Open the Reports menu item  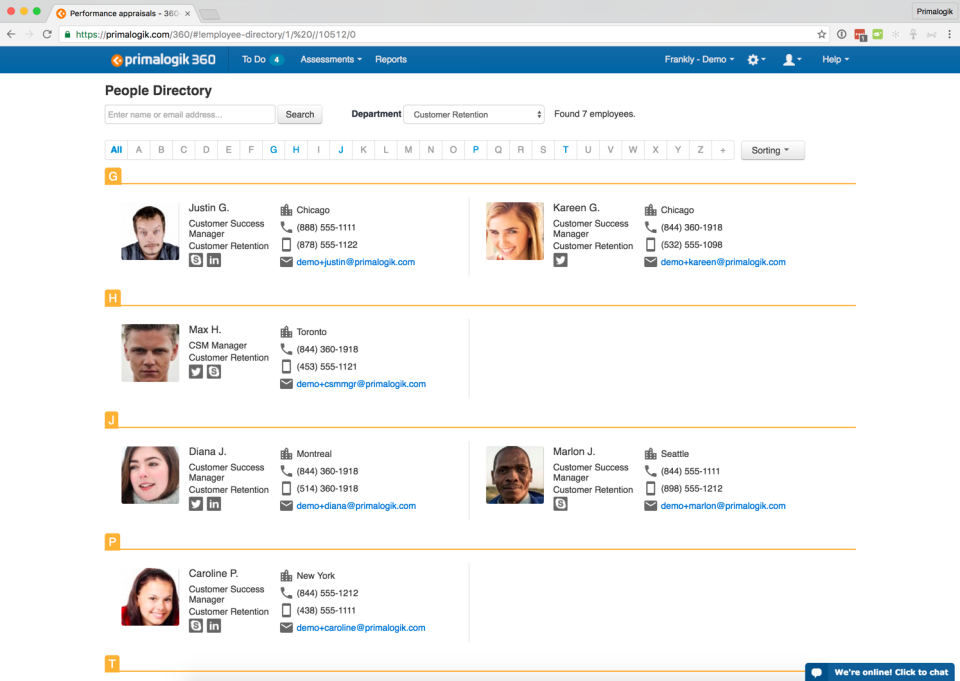[x=391, y=59]
